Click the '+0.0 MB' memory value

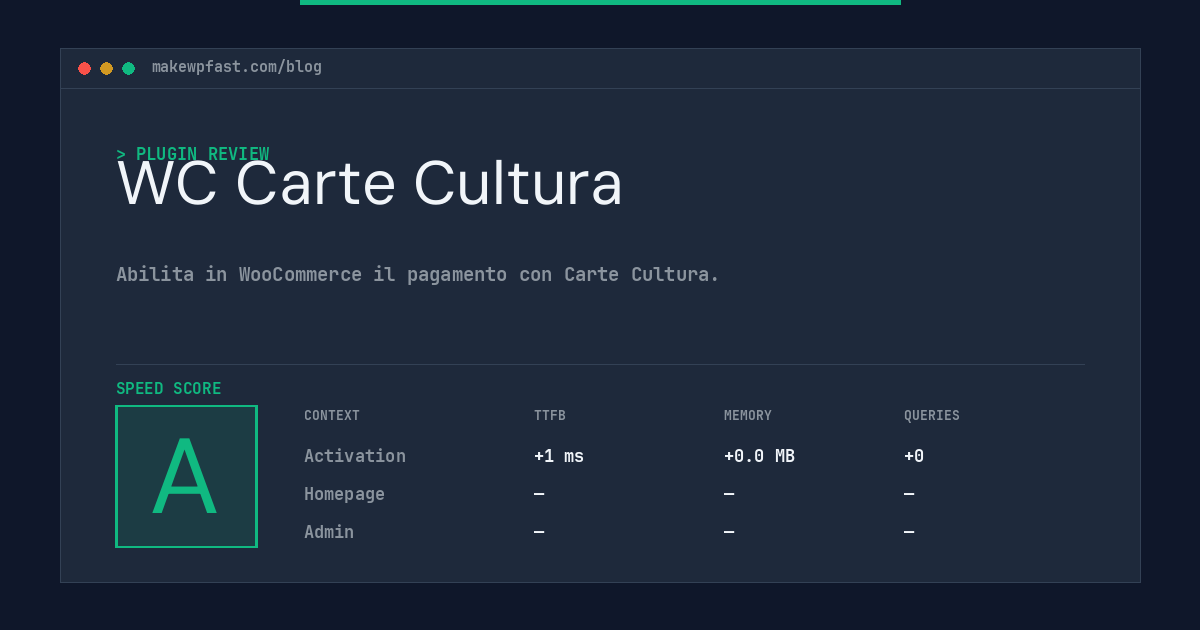point(759,456)
